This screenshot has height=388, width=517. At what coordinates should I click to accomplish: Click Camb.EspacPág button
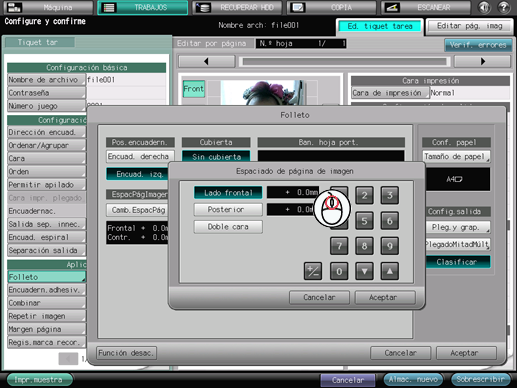(138, 210)
